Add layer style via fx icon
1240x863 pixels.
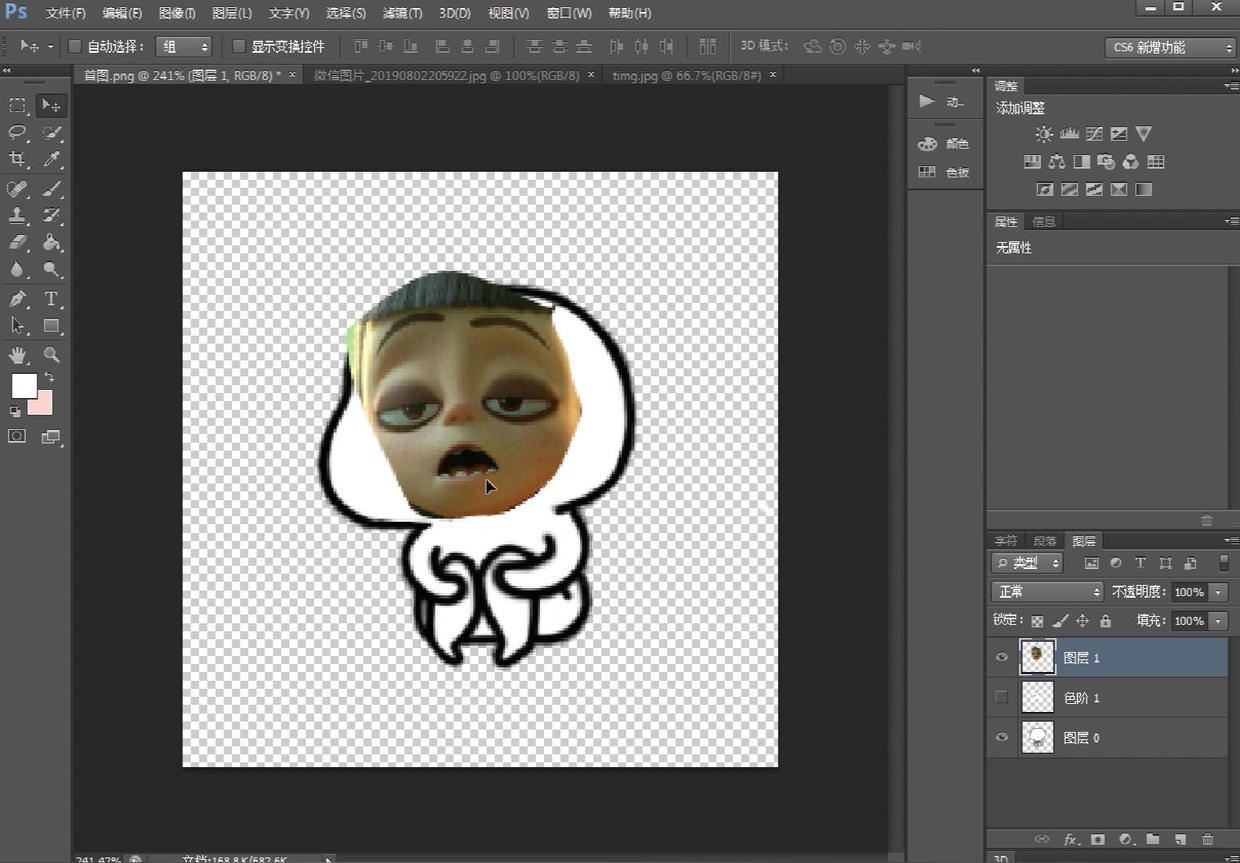[x=1070, y=840]
